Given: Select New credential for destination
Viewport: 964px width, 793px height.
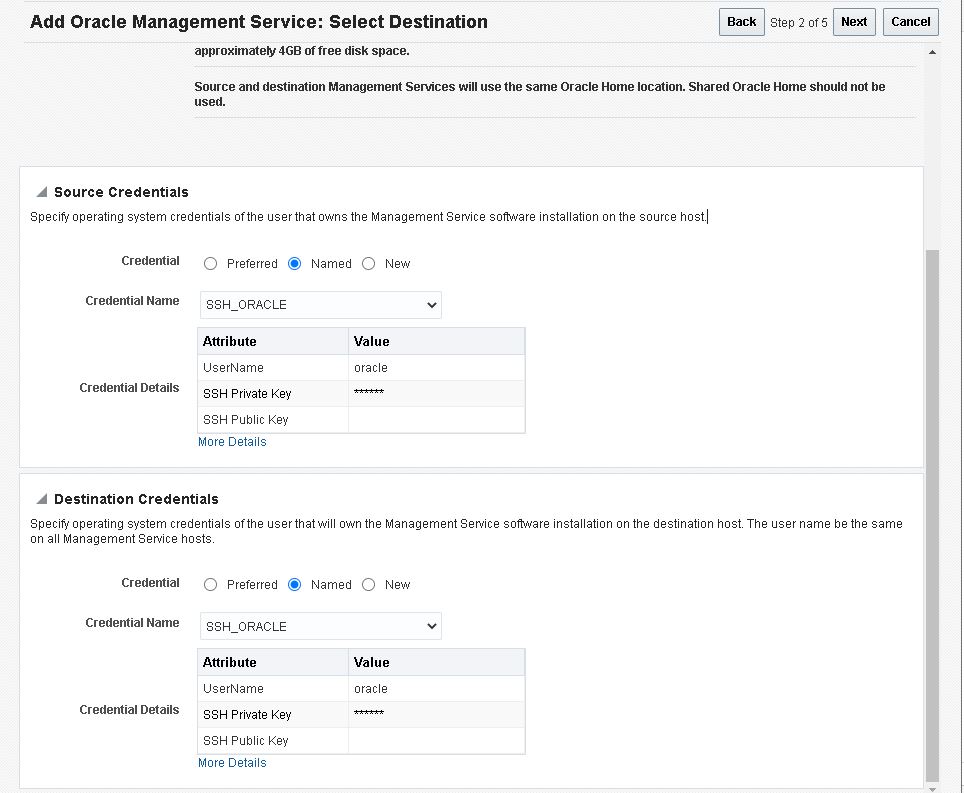Looking at the screenshot, I should click(367, 584).
